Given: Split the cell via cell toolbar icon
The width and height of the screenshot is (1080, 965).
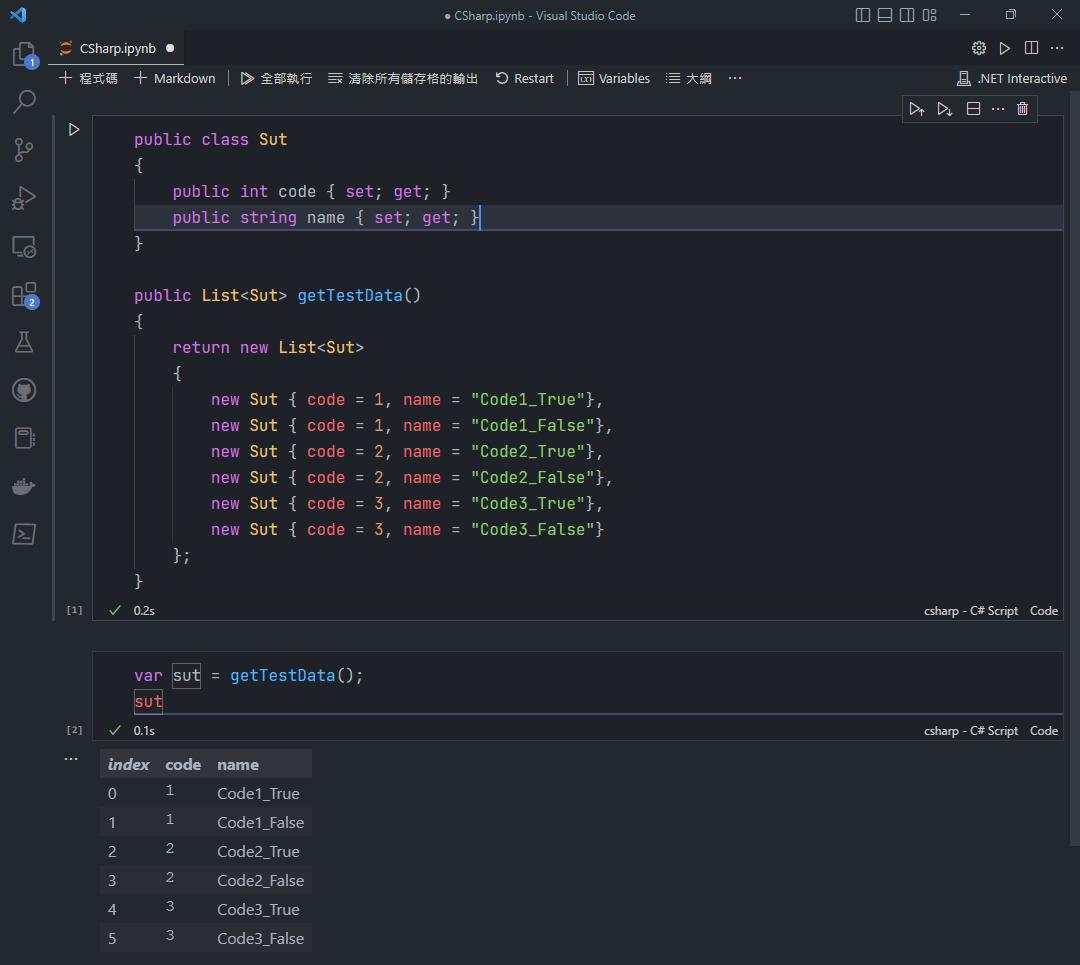Looking at the screenshot, I should pos(973,109).
